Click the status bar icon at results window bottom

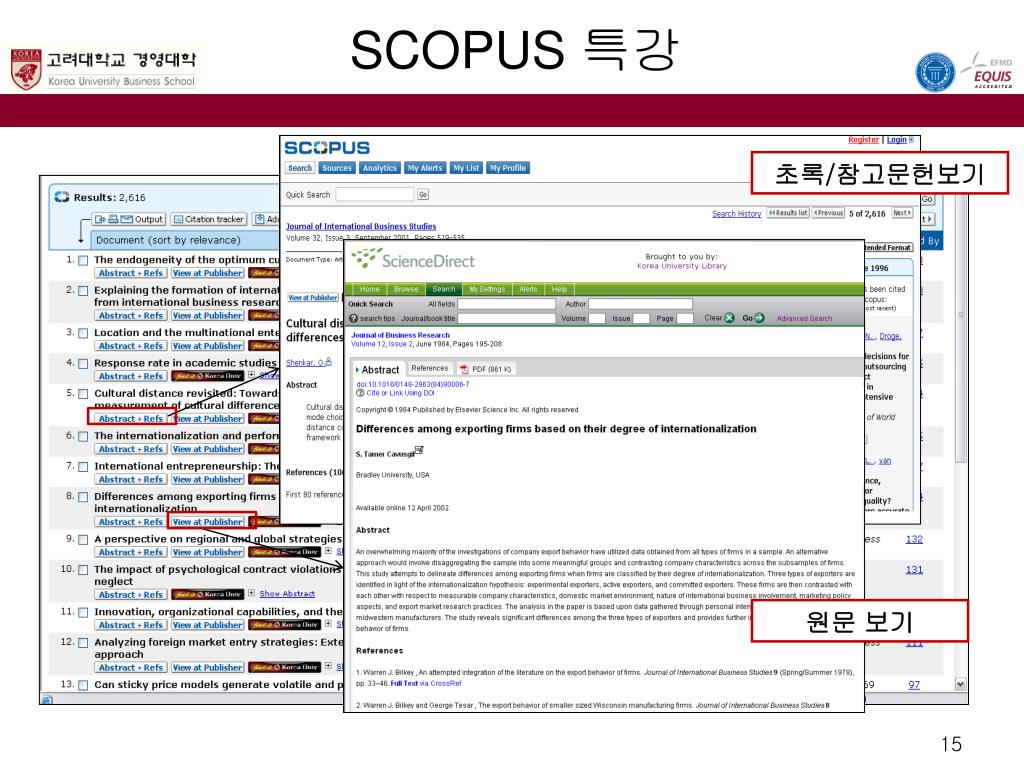point(47,699)
